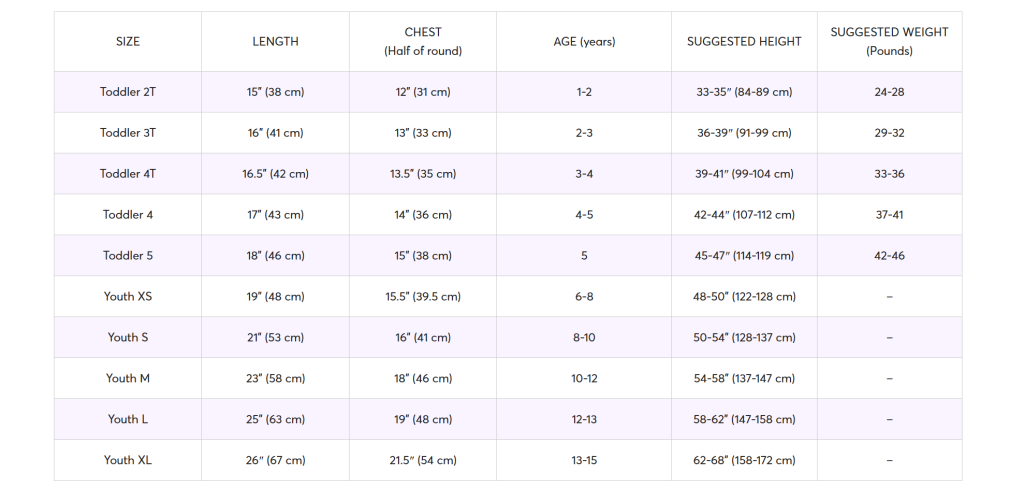The width and height of the screenshot is (1024, 487).
Task: Click the 24-28 pounds weight cell
Action: [x=889, y=92]
